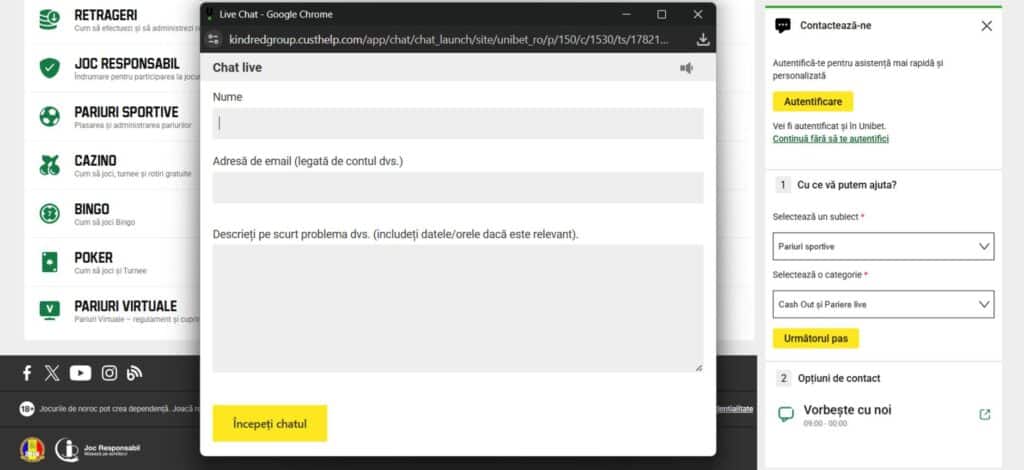Open the RSS blog feed icon
The image size is (1024, 470).
pos(134,373)
